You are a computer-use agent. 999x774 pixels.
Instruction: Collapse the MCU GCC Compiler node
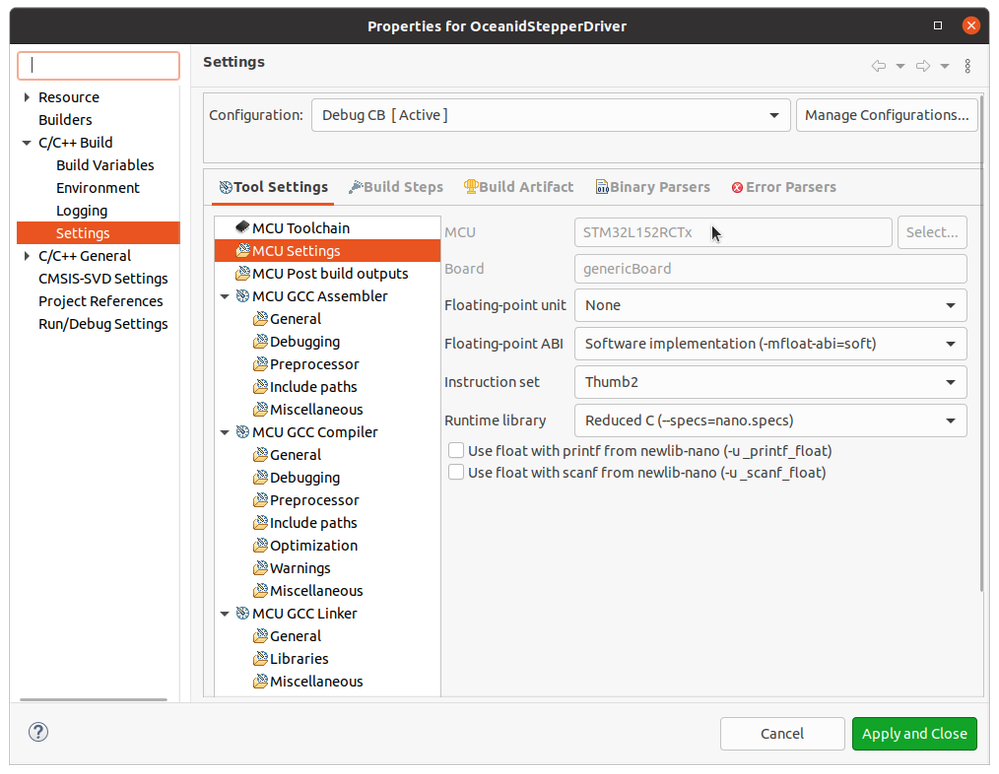point(225,433)
